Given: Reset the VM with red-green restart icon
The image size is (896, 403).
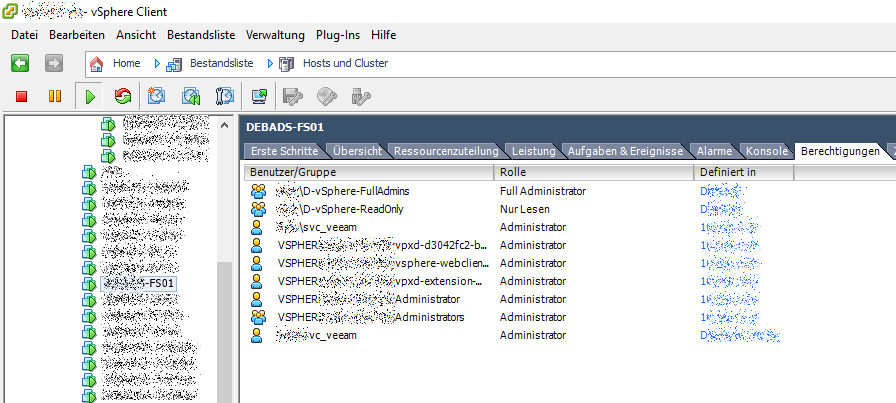Looking at the screenshot, I should click(122, 96).
